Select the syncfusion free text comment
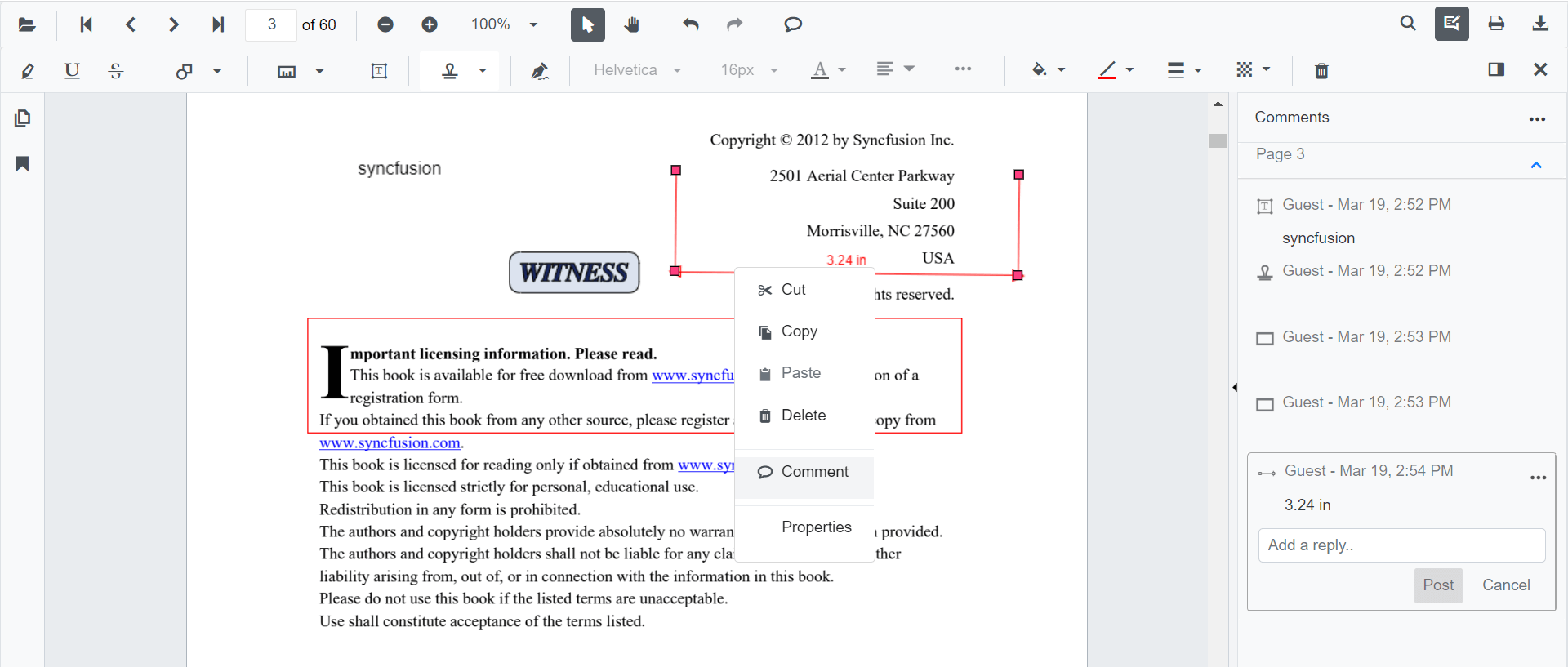This screenshot has height=667, width=1568. click(1401, 220)
